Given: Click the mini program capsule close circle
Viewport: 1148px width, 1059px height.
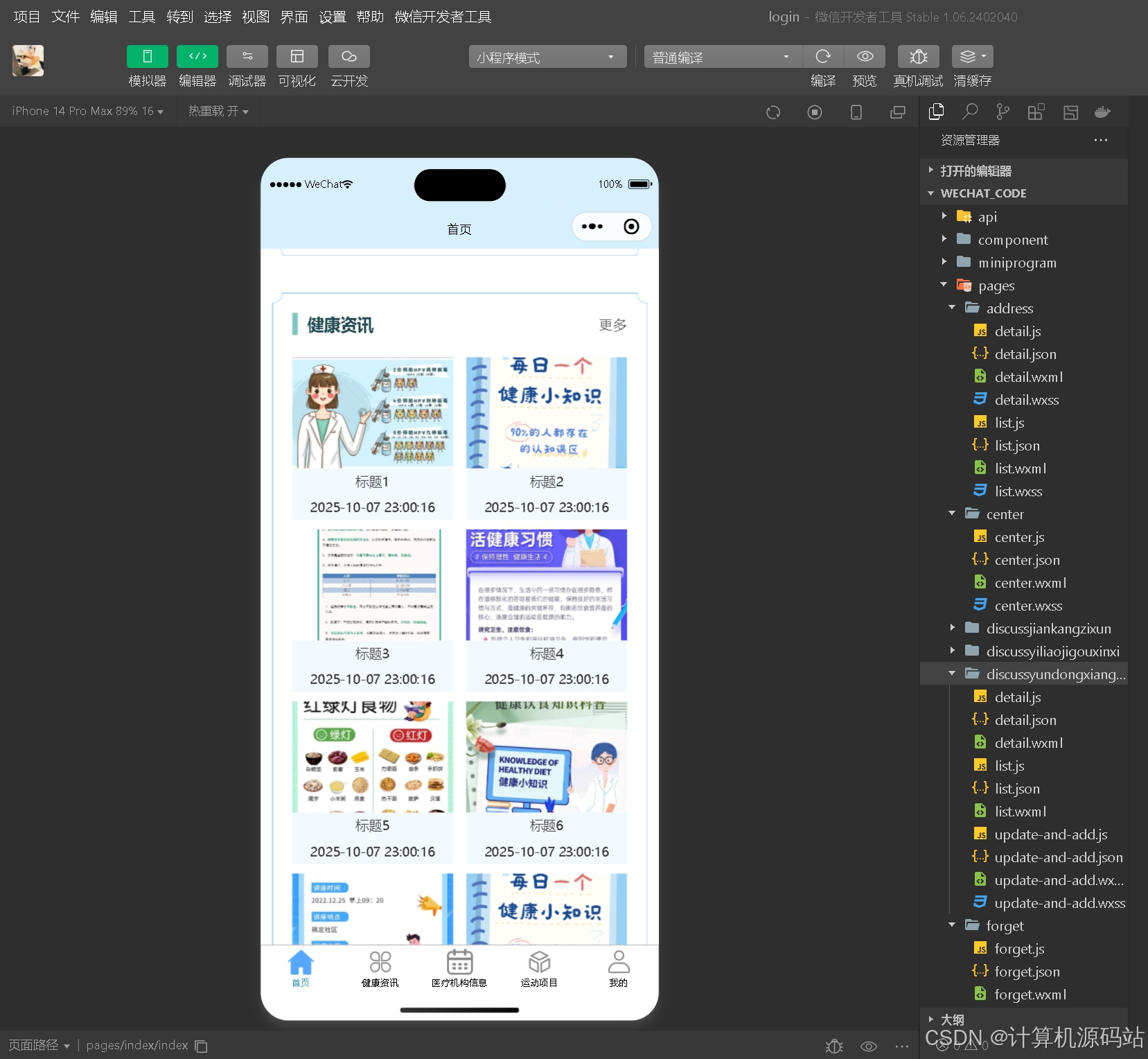Looking at the screenshot, I should [x=631, y=227].
